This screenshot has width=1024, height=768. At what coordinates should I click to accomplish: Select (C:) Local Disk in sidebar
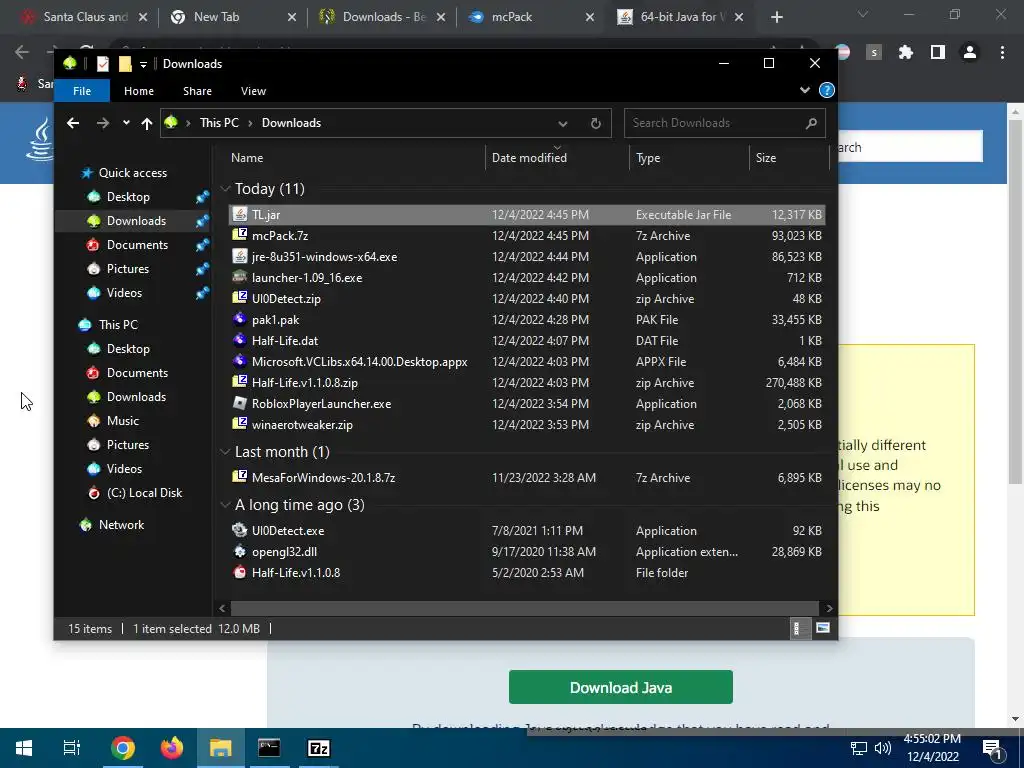pyautogui.click(x=144, y=493)
